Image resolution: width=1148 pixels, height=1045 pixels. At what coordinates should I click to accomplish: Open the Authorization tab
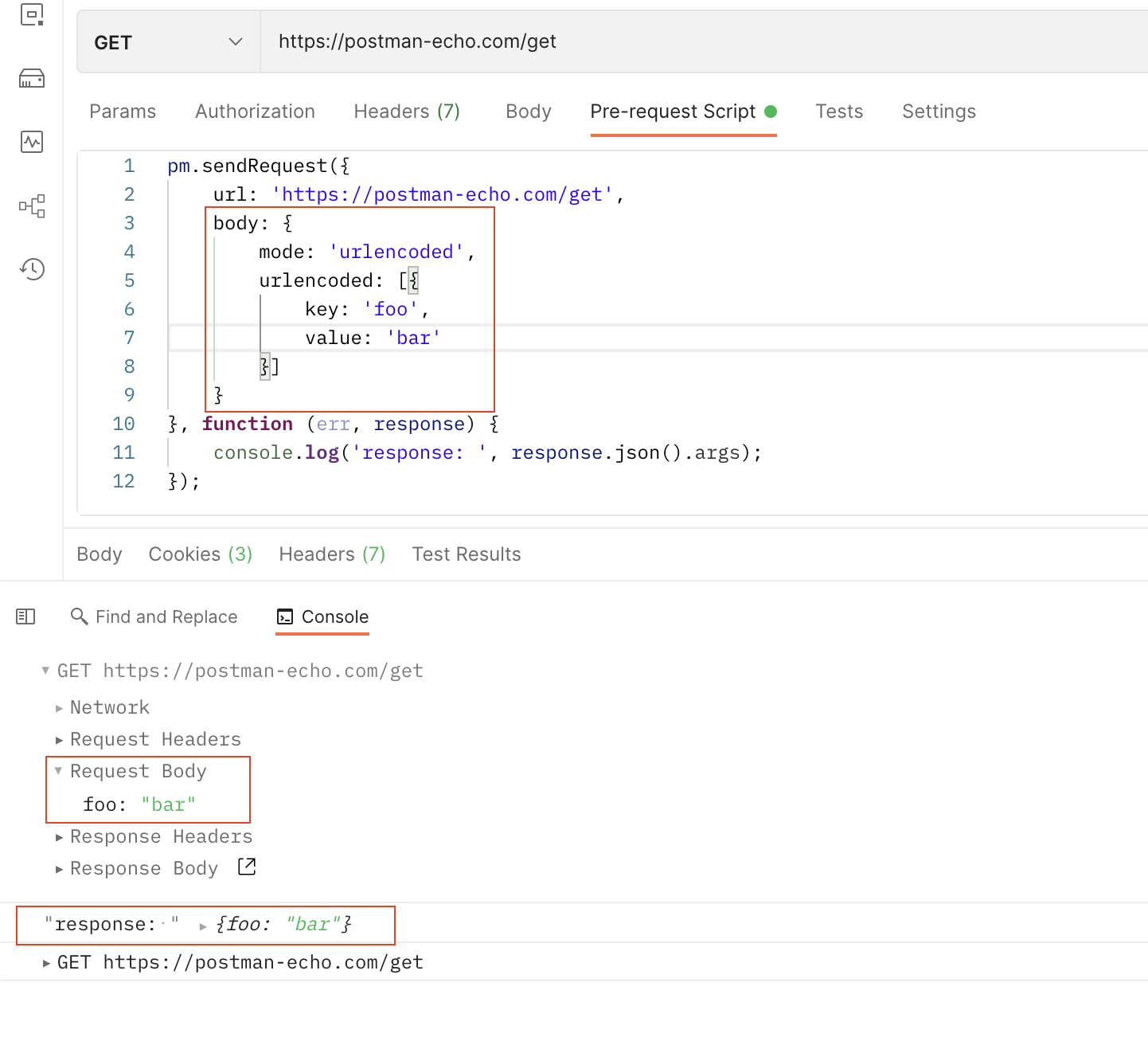(x=255, y=112)
